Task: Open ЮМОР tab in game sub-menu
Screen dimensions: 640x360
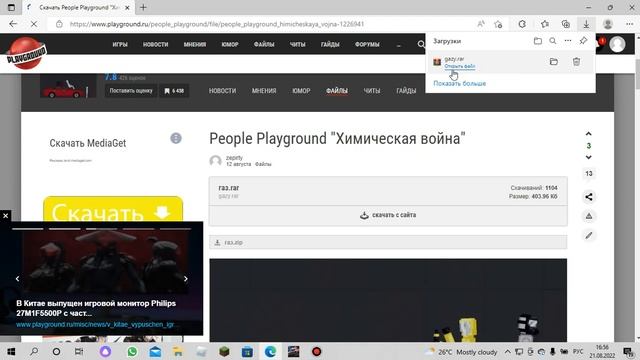Action: (x=301, y=91)
